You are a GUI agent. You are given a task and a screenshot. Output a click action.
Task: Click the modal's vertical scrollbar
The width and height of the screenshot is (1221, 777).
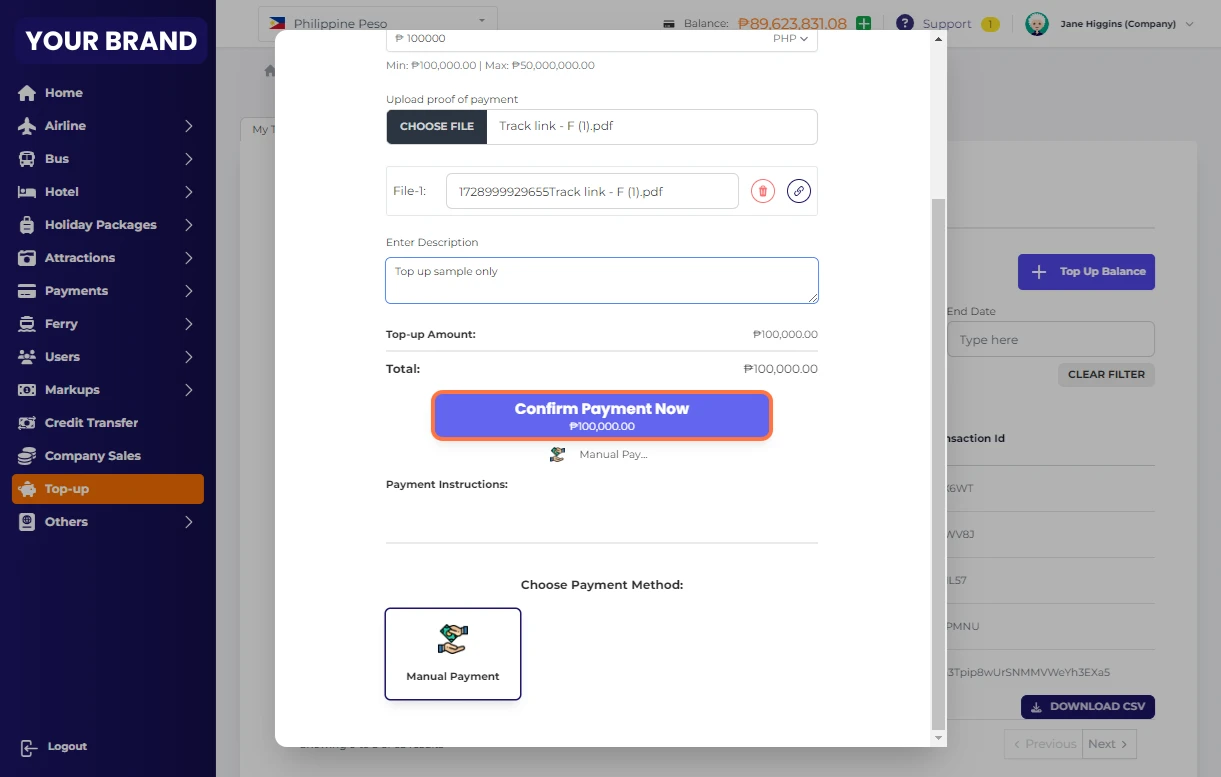click(x=937, y=460)
